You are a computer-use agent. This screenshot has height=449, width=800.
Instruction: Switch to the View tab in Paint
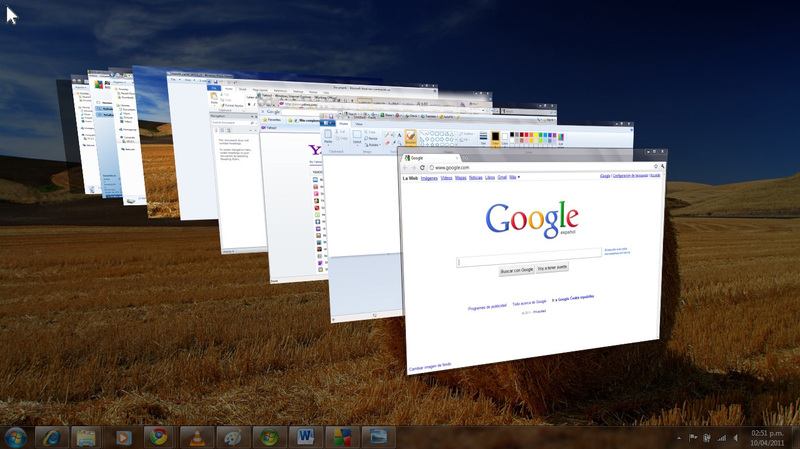point(359,124)
